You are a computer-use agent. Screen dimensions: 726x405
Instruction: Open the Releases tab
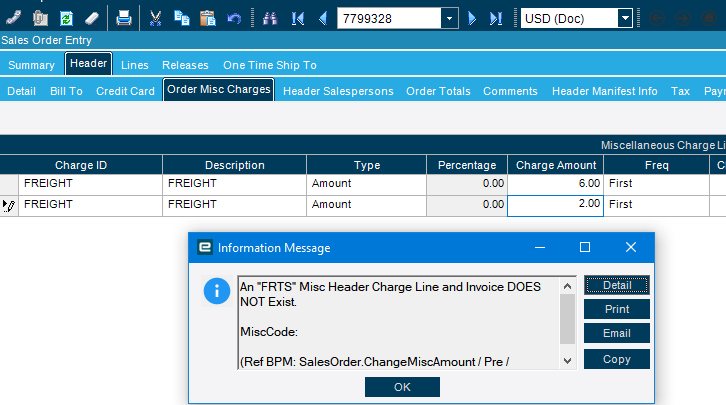click(x=185, y=65)
